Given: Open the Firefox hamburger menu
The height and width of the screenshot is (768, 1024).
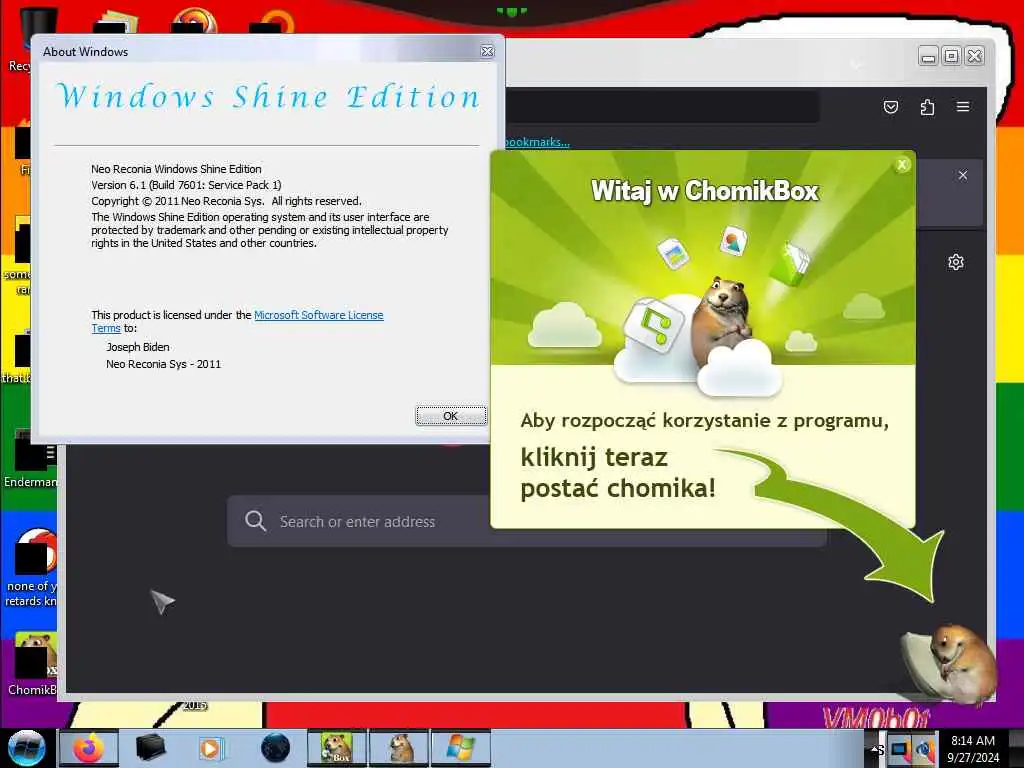Looking at the screenshot, I should [963, 106].
